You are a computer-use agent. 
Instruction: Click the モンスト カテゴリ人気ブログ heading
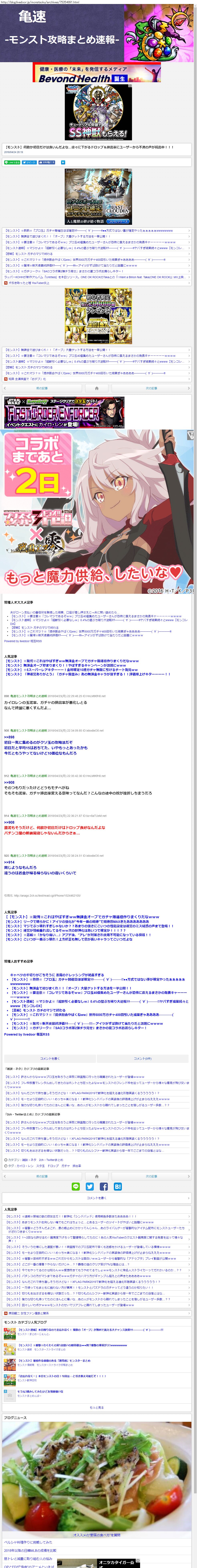point(25,1322)
